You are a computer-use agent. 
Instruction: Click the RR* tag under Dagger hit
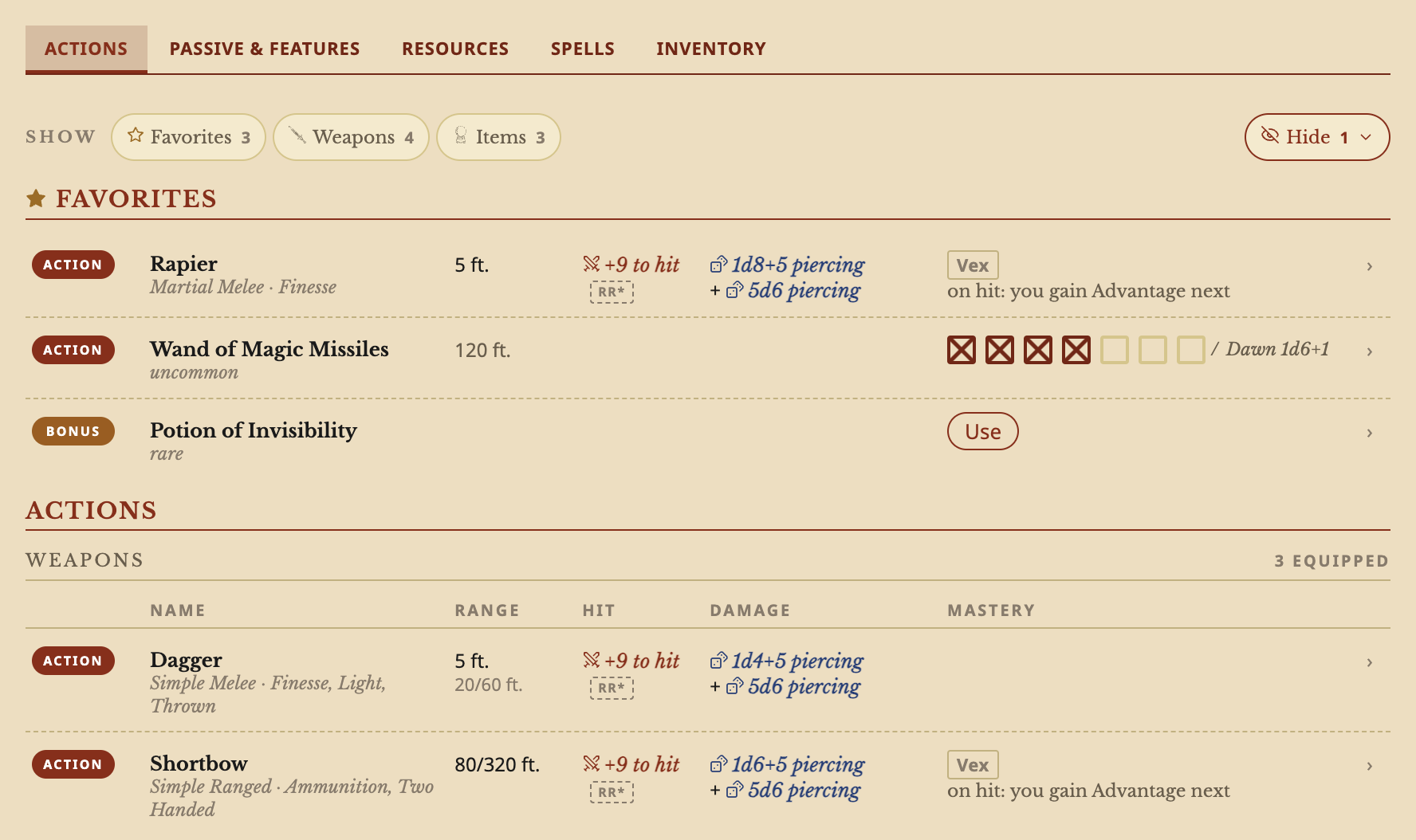(x=612, y=688)
